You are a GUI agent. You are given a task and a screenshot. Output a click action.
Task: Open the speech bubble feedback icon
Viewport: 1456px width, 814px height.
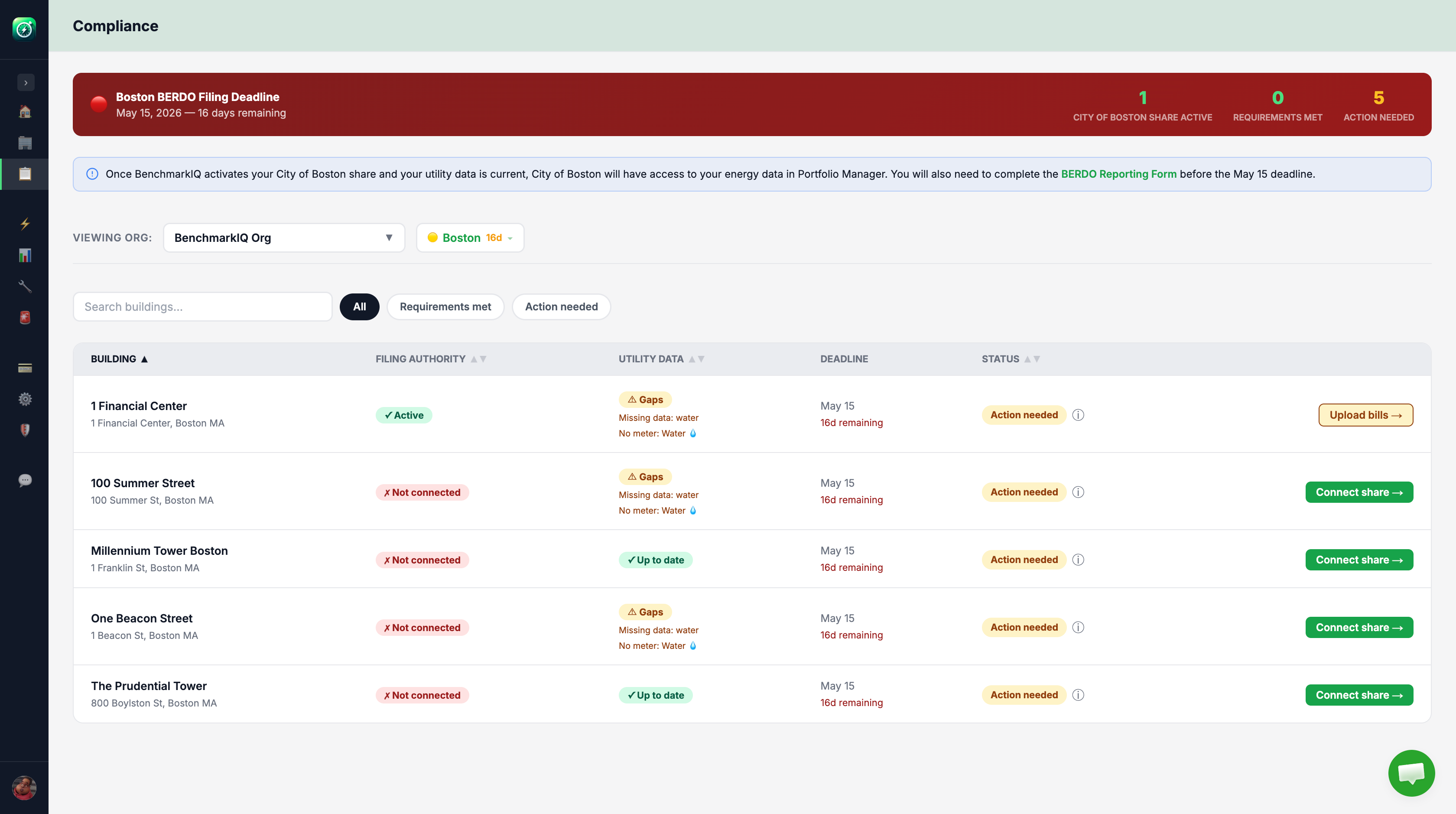coord(25,480)
